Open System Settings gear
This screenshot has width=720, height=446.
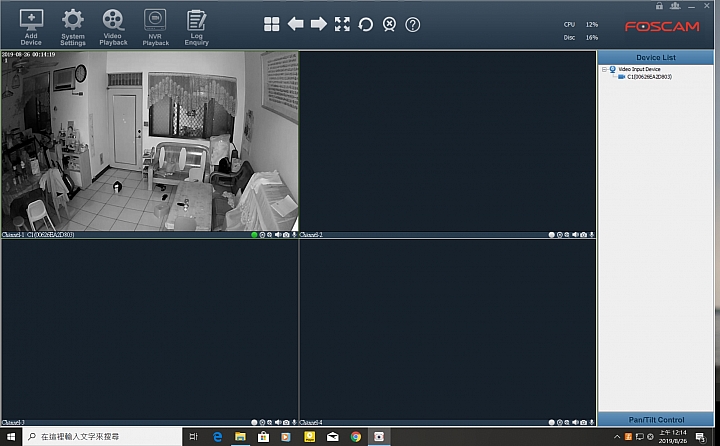[x=73, y=28]
